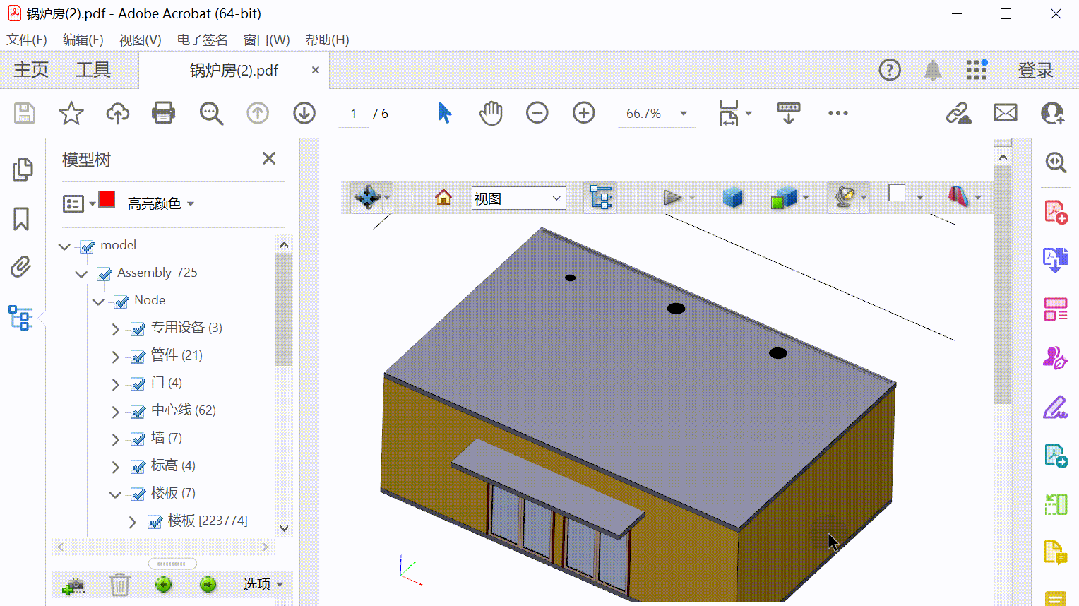This screenshot has width=1079, height=606.
Task: Uncheck the 门 (4) visibility checkbox
Action: tap(138, 383)
